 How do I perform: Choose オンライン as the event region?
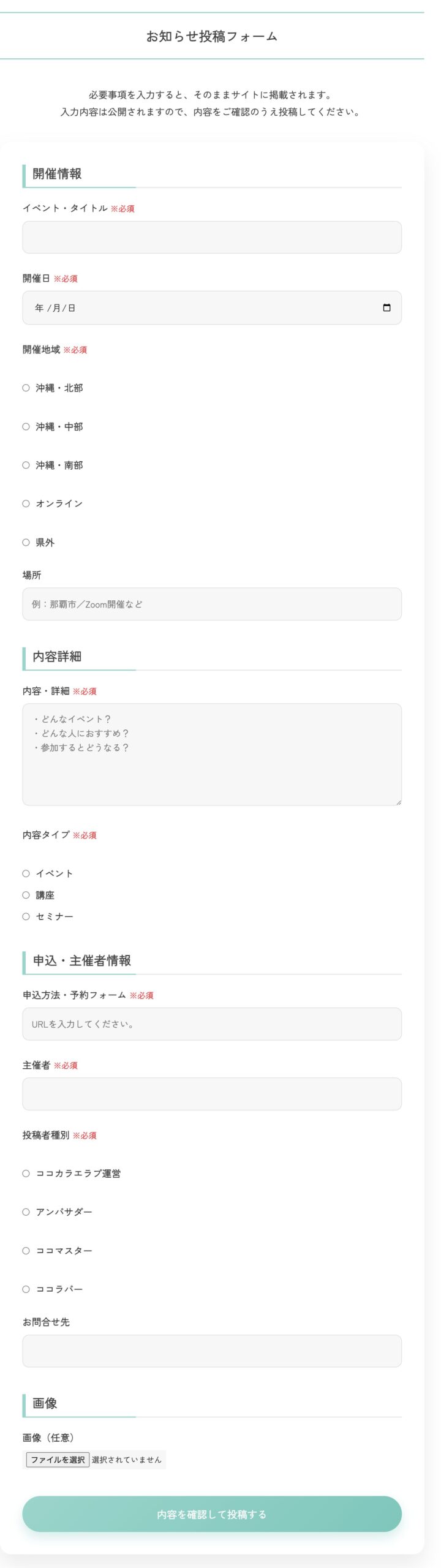click(24, 503)
